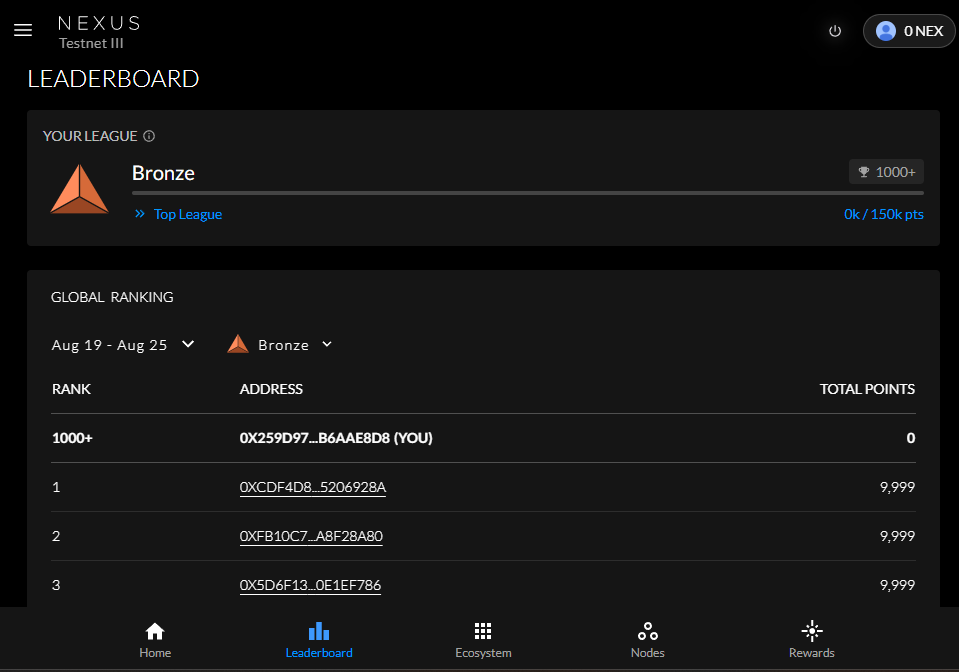The image size is (959, 672).
Task: Open the Nodes tab
Action: tap(647, 640)
